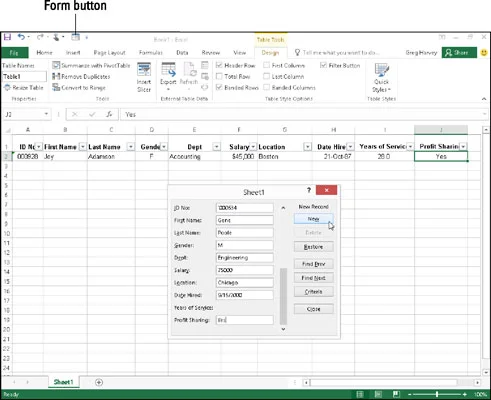491x400 pixels.
Task: Enable the Total Row checkbox
Action: (219, 76)
